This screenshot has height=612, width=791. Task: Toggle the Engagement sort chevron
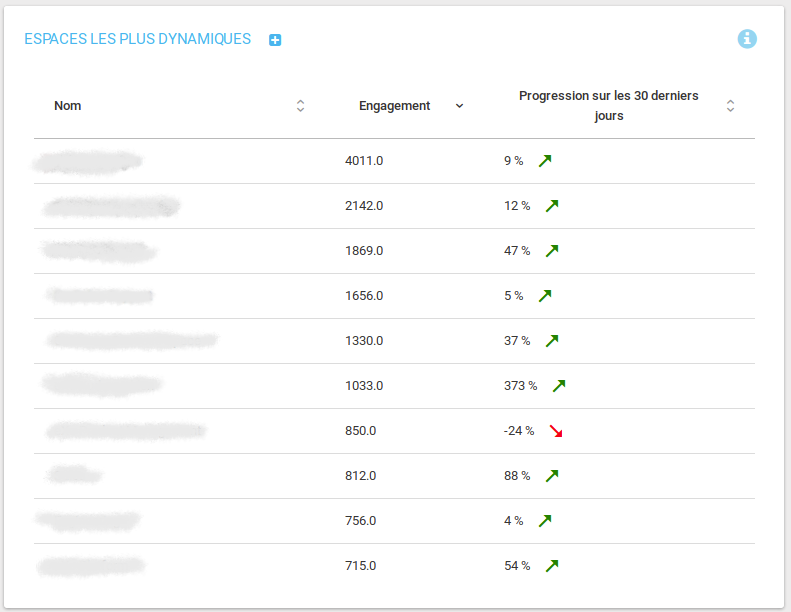pos(459,106)
